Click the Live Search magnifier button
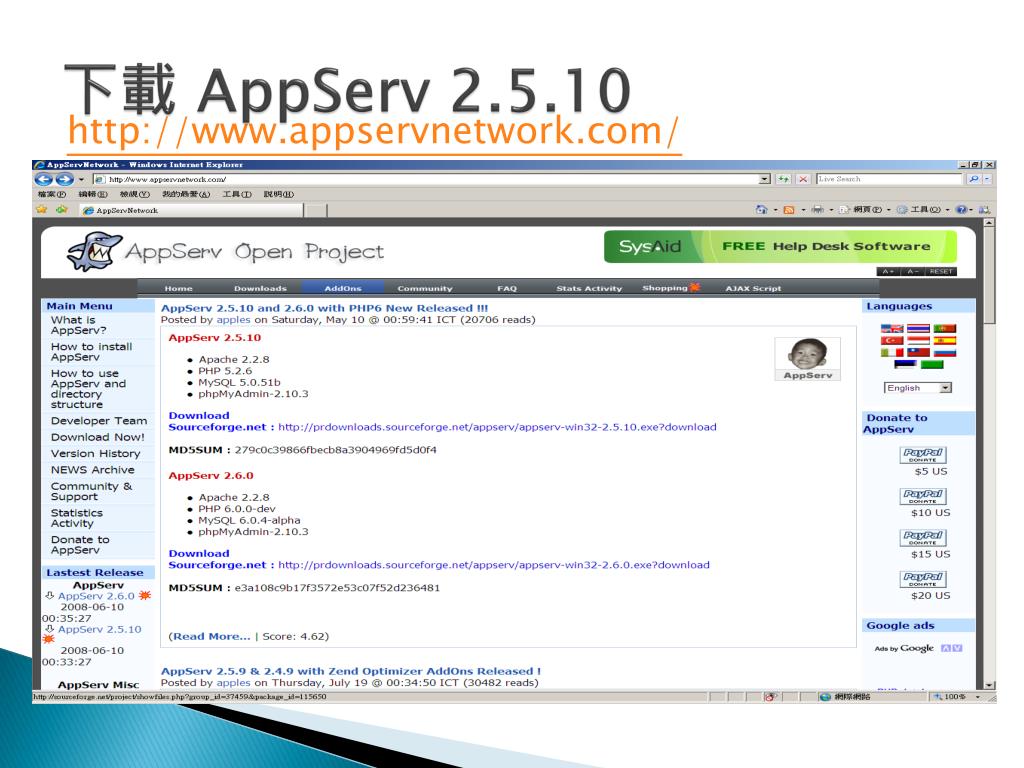Viewport: 1024px width, 768px height. (974, 179)
